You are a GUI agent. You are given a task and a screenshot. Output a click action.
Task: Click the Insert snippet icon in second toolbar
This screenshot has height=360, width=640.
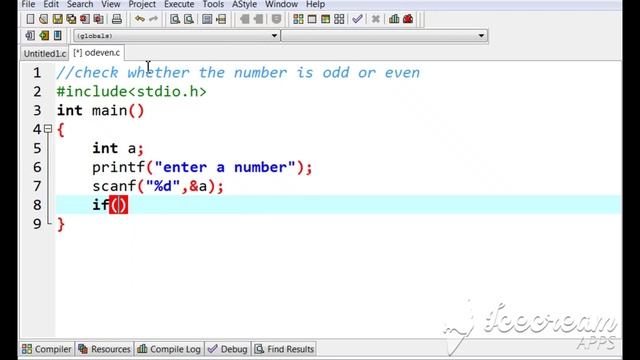coord(30,36)
